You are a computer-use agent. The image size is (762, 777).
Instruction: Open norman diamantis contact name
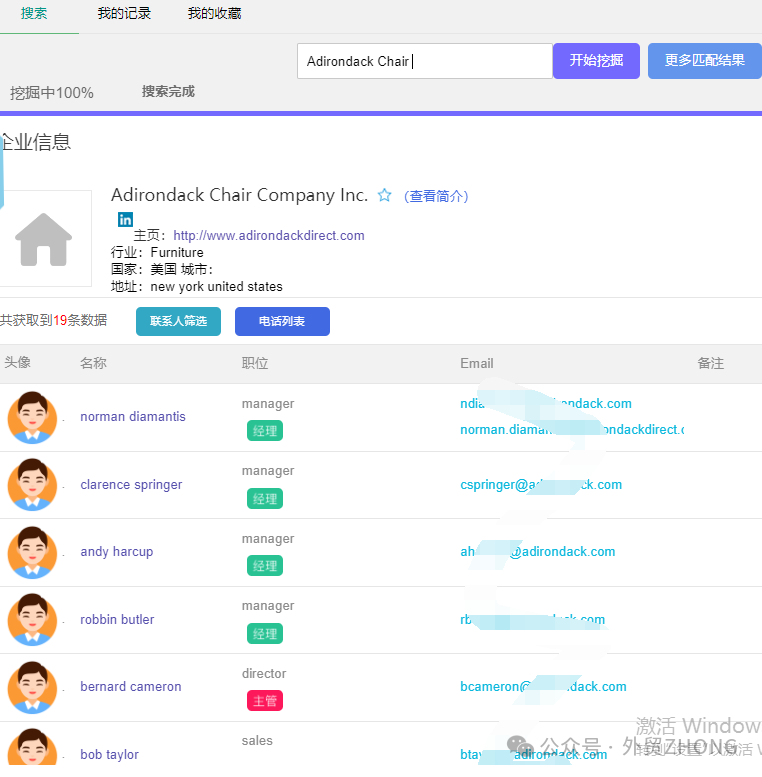pos(133,417)
